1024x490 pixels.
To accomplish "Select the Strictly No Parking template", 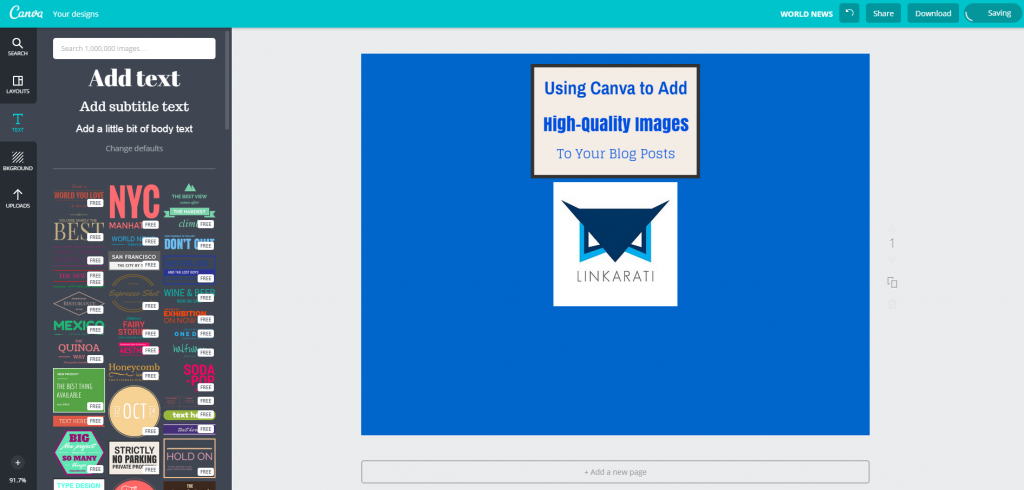I will (134, 458).
